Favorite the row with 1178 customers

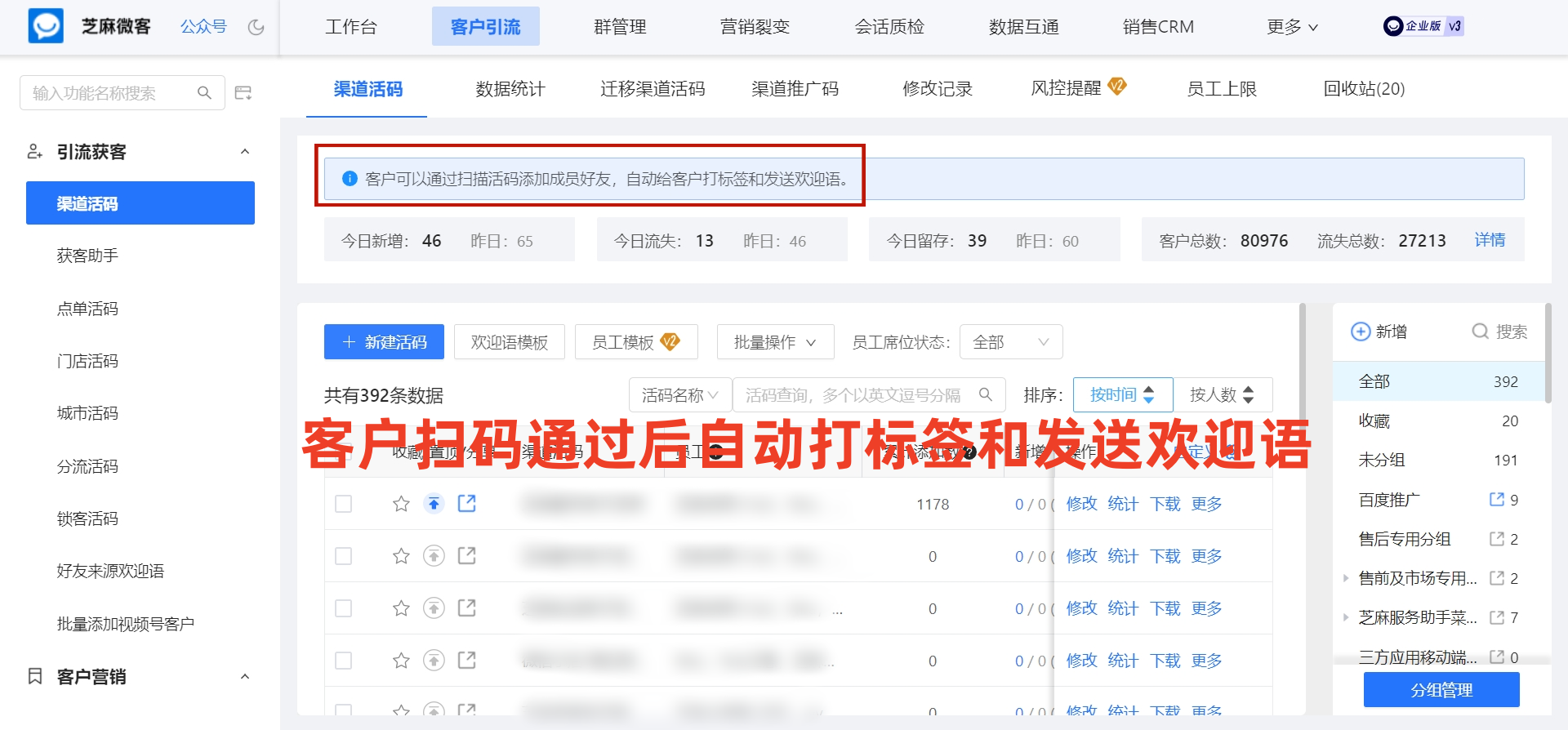[x=401, y=504]
